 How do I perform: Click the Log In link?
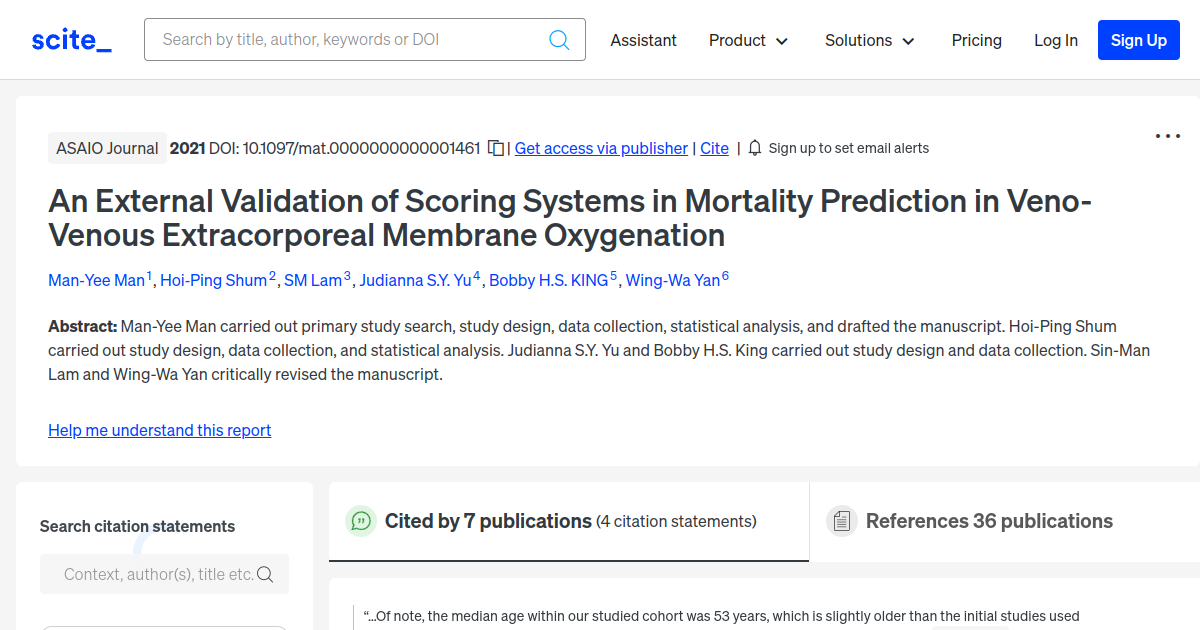point(1055,40)
